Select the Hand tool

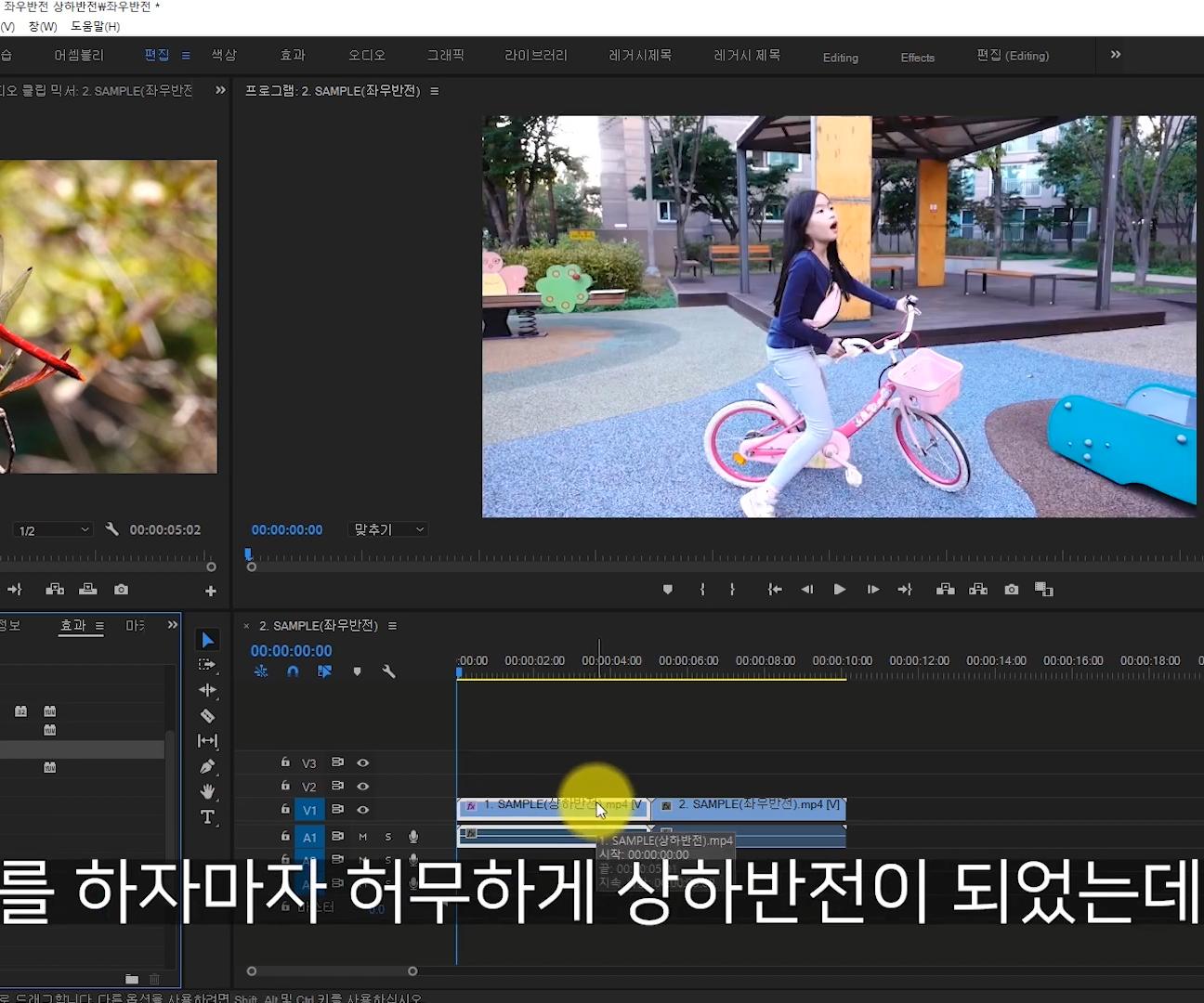click(x=208, y=791)
